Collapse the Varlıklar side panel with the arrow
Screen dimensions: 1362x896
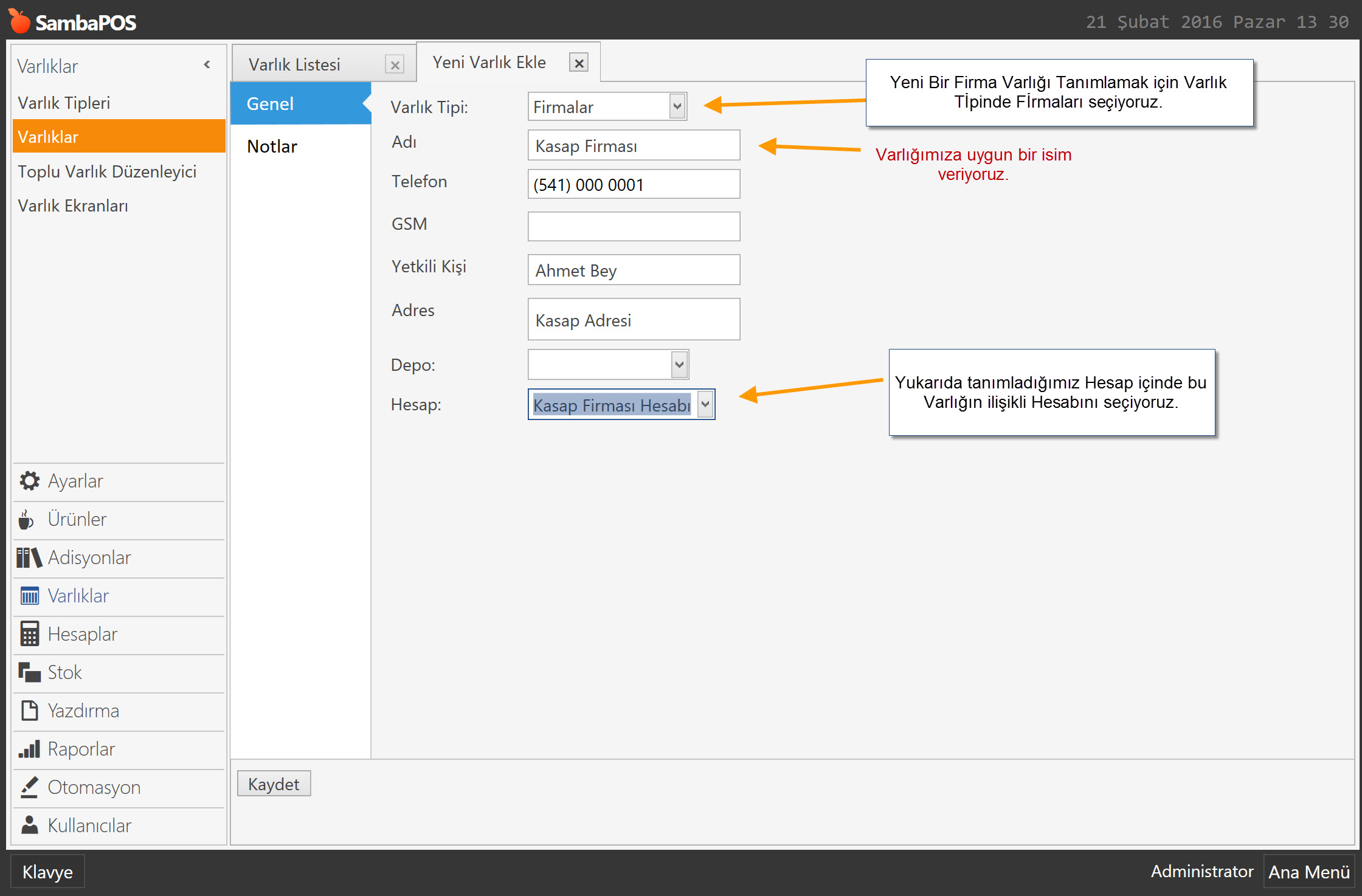click(207, 64)
